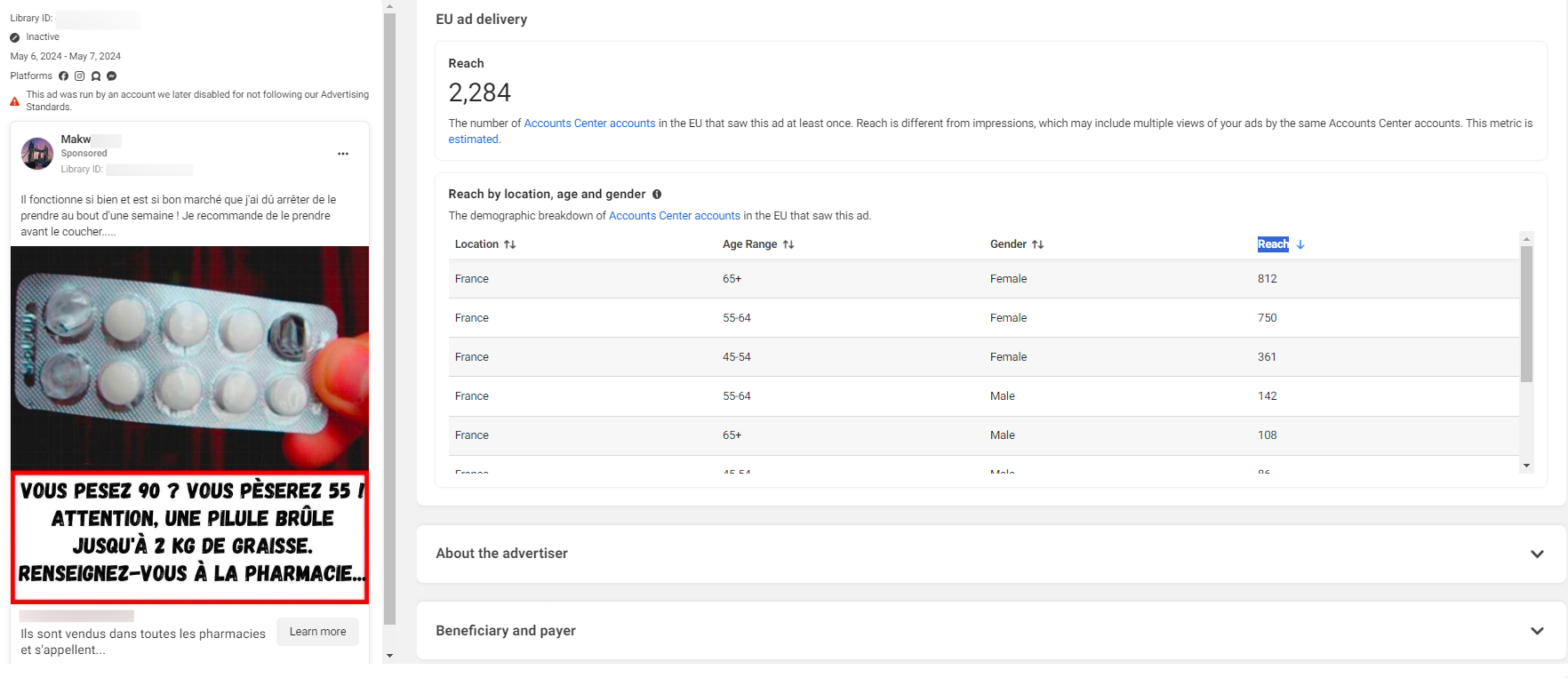Expand the Beneficiary and payer section
The width and height of the screenshot is (1568, 678).
pyautogui.click(x=1537, y=631)
